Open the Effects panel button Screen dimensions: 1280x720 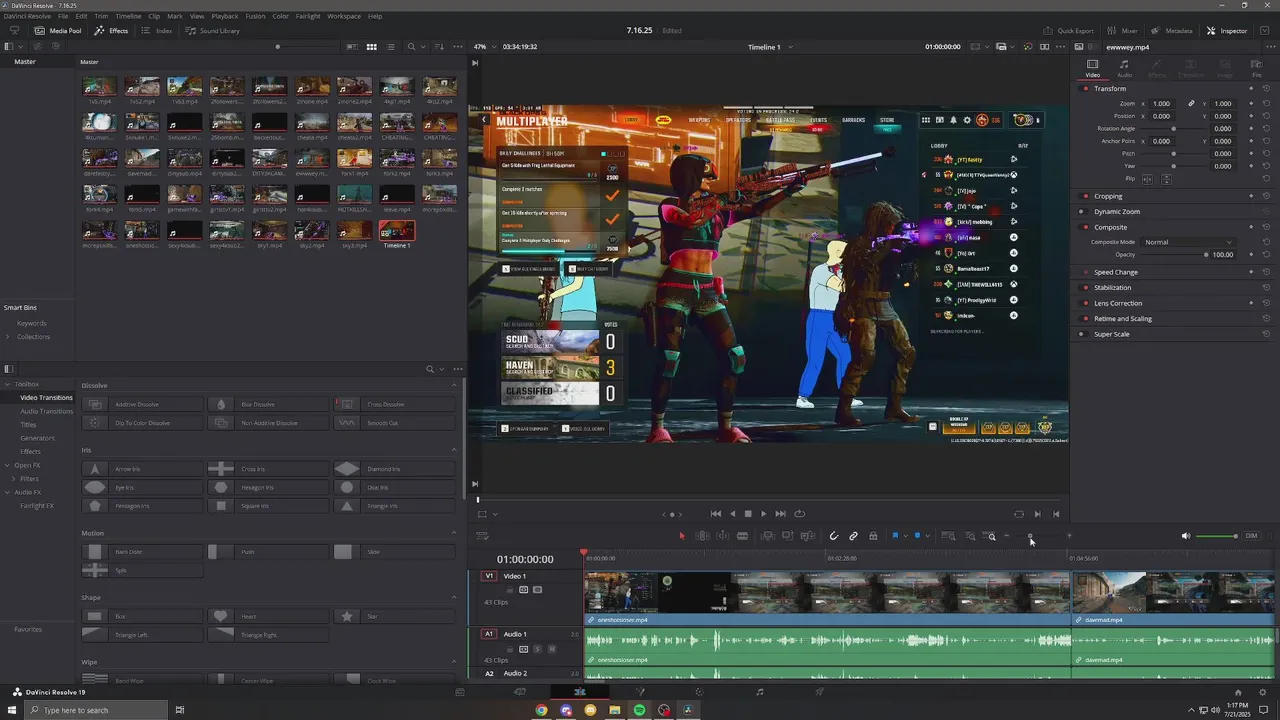click(111, 31)
